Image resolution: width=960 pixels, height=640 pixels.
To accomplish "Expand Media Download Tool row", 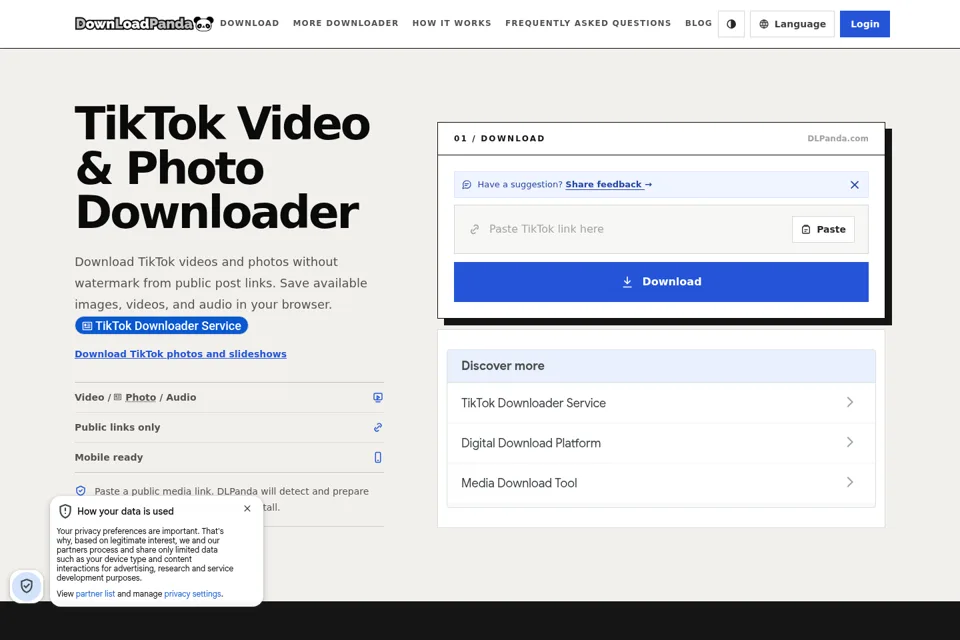I will 661,483.
